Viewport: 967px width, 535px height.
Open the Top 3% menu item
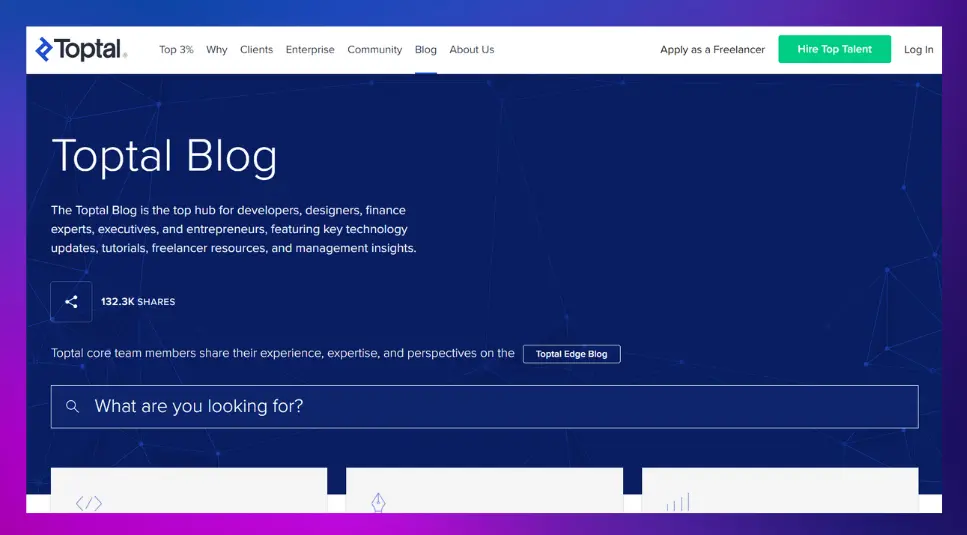click(x=176, y=49)
